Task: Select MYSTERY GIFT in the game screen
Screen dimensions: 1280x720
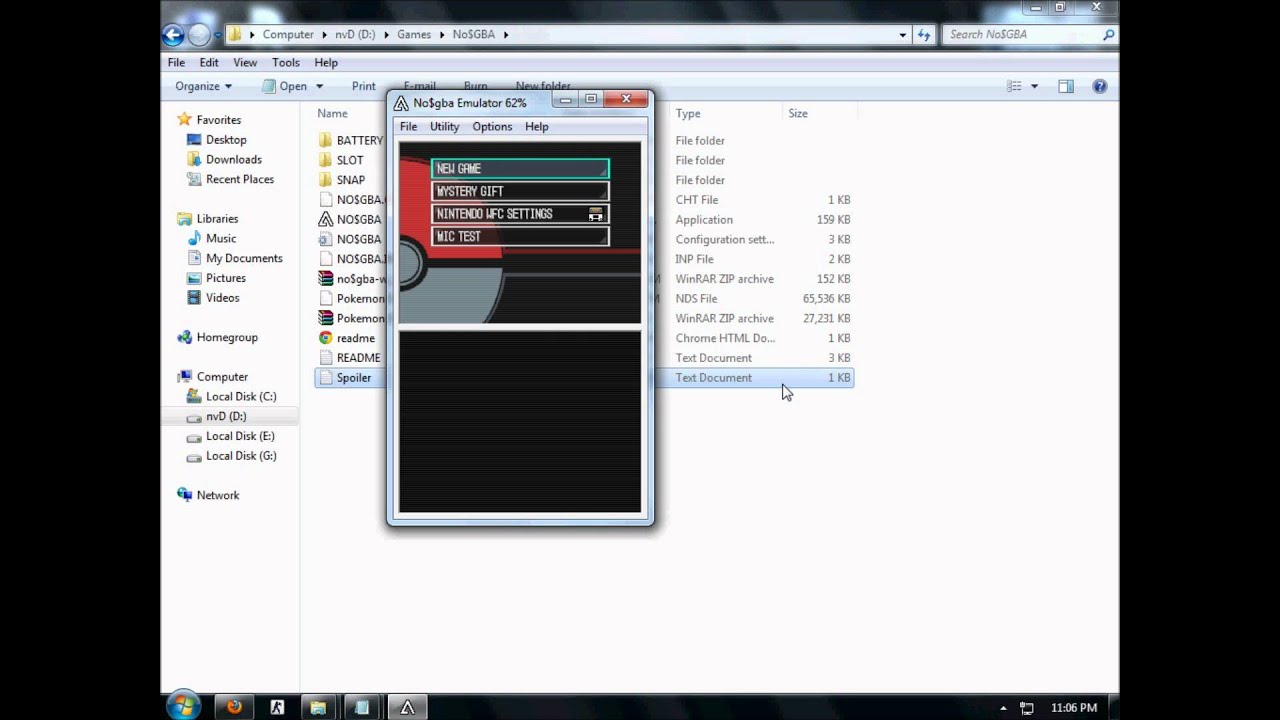Action: click(520, 191)
